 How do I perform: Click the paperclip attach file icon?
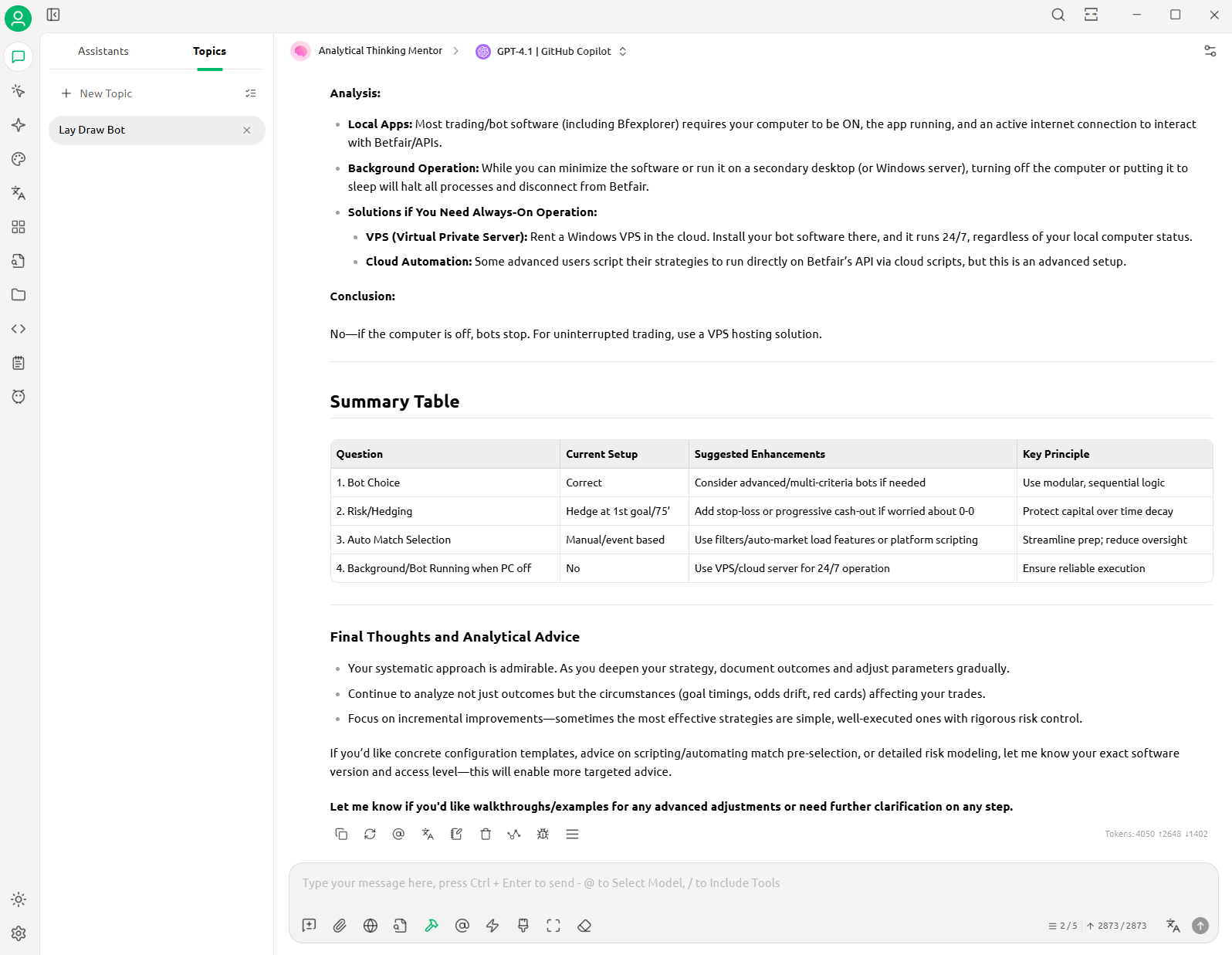(x=340, y=926)
